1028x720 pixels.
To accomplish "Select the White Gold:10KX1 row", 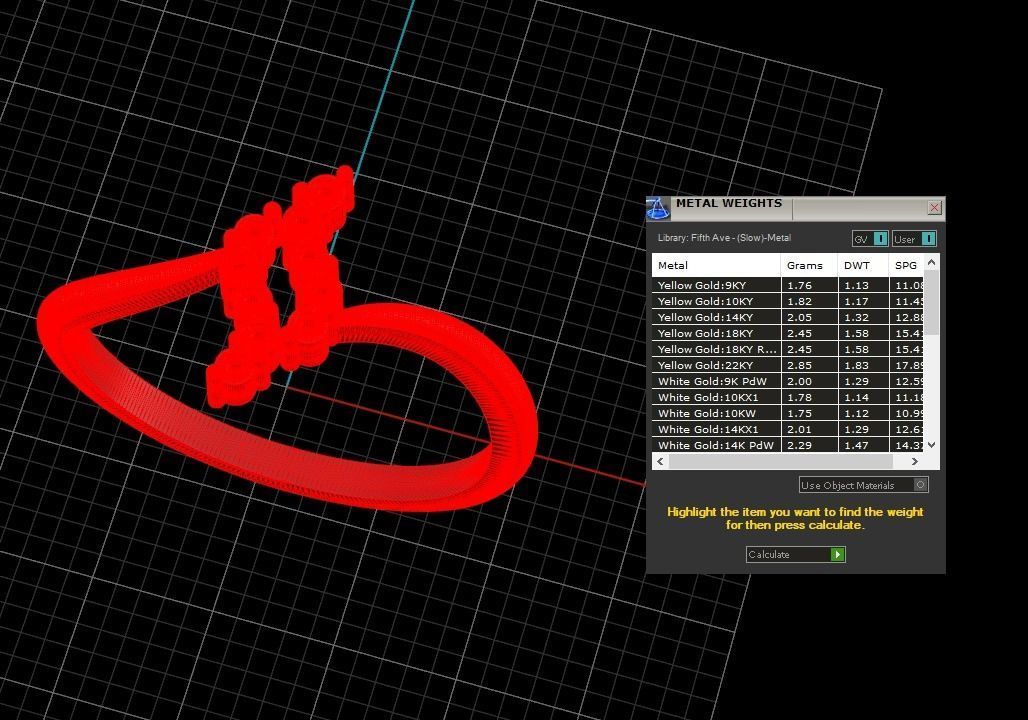I will point(787,397).
